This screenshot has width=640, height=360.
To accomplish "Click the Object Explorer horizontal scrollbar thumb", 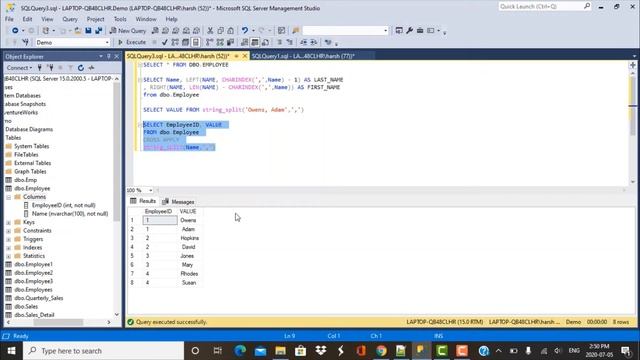I will tap(58, 322).
